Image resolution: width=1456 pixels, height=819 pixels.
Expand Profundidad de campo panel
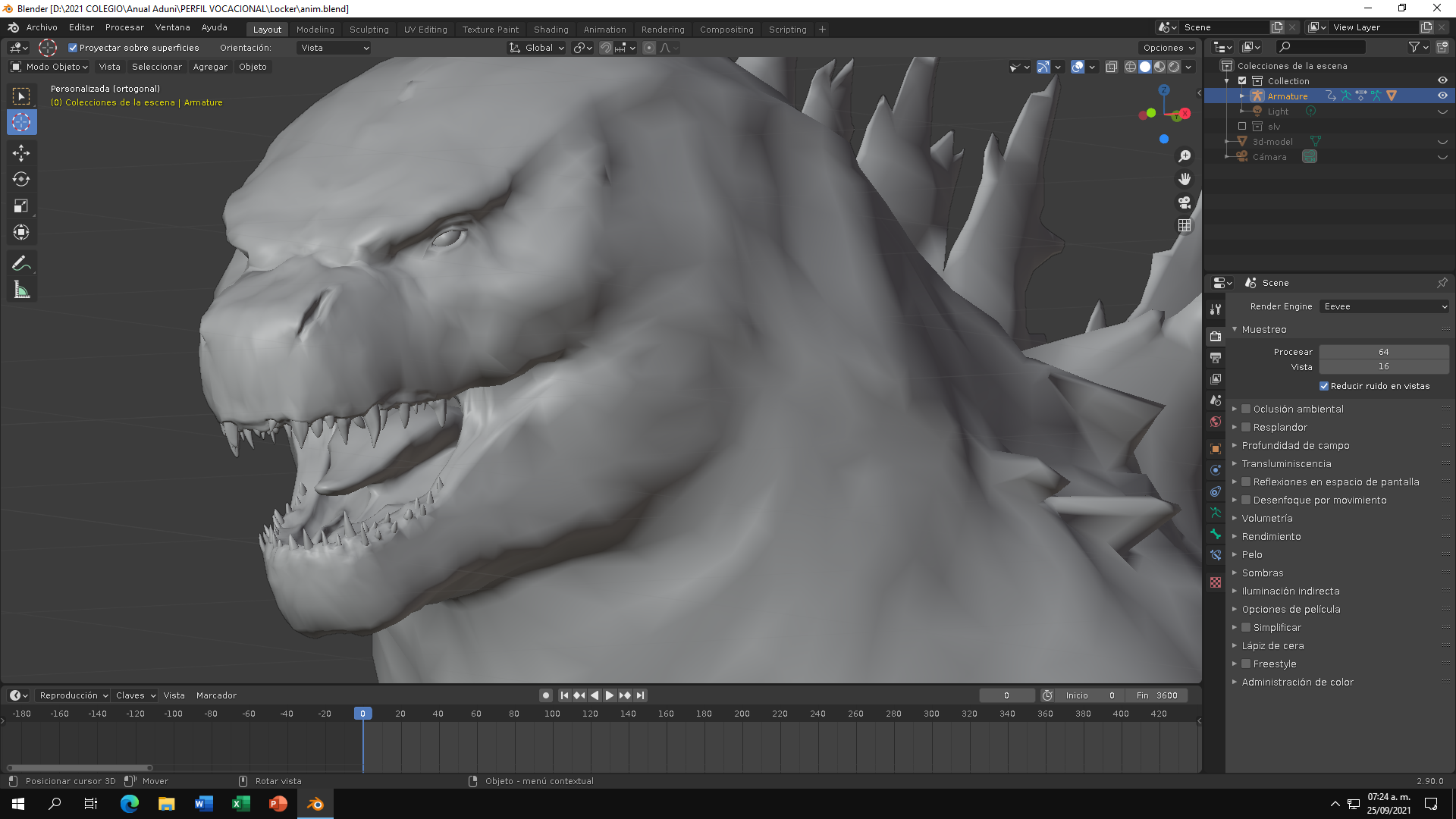coord(1295,445)
